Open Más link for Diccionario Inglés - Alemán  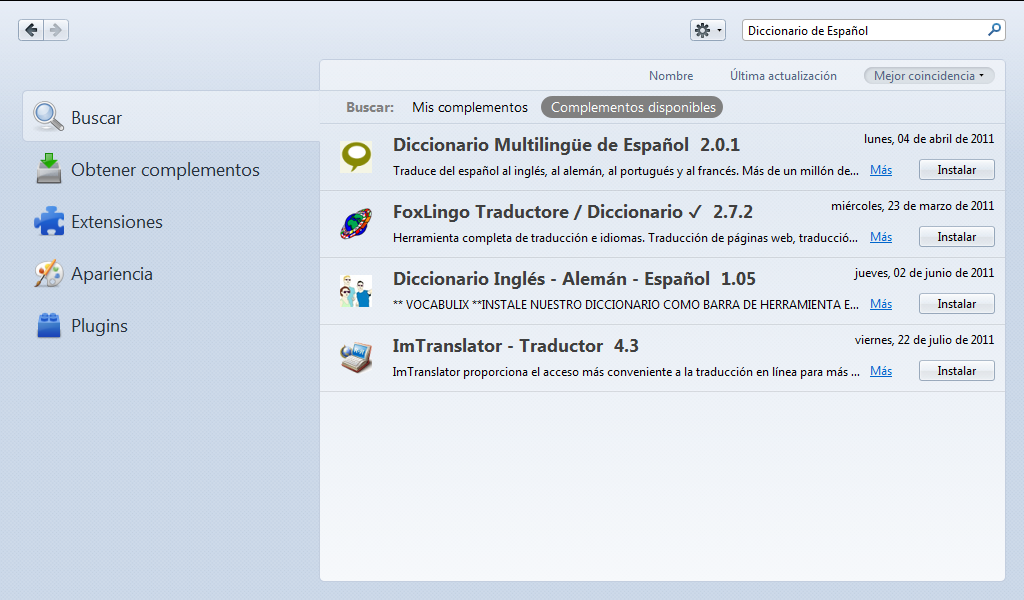click(x=880, y=304)
